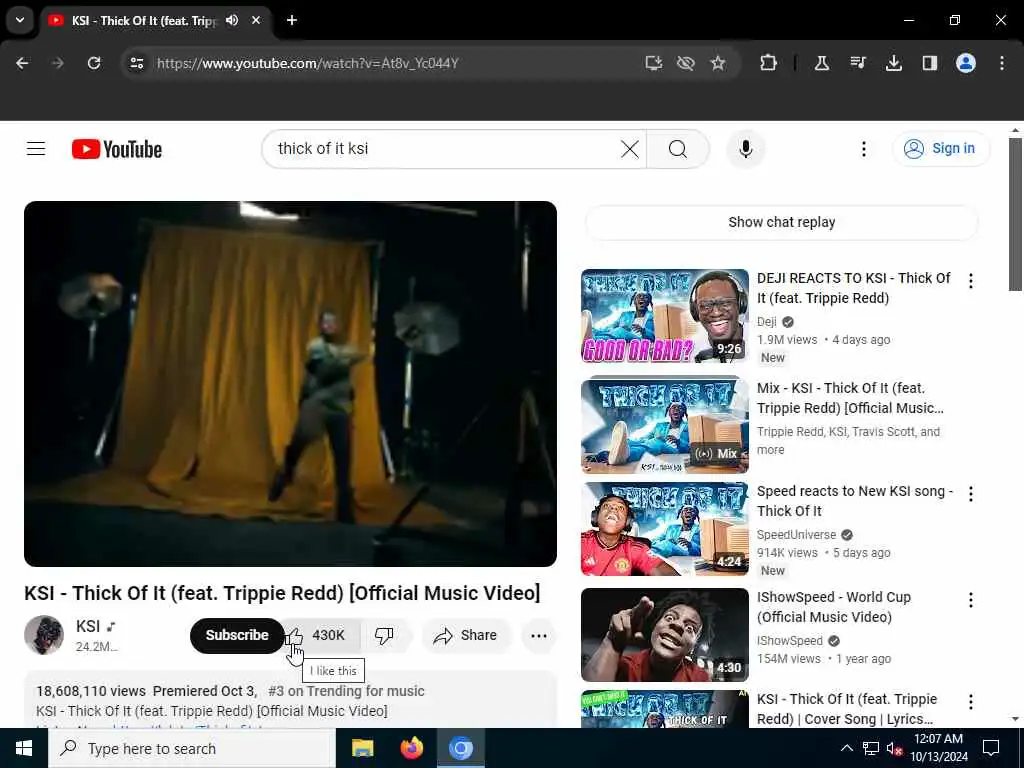
Task: Open Firefox from the taskbar
Action: click(x=411, y=748)
